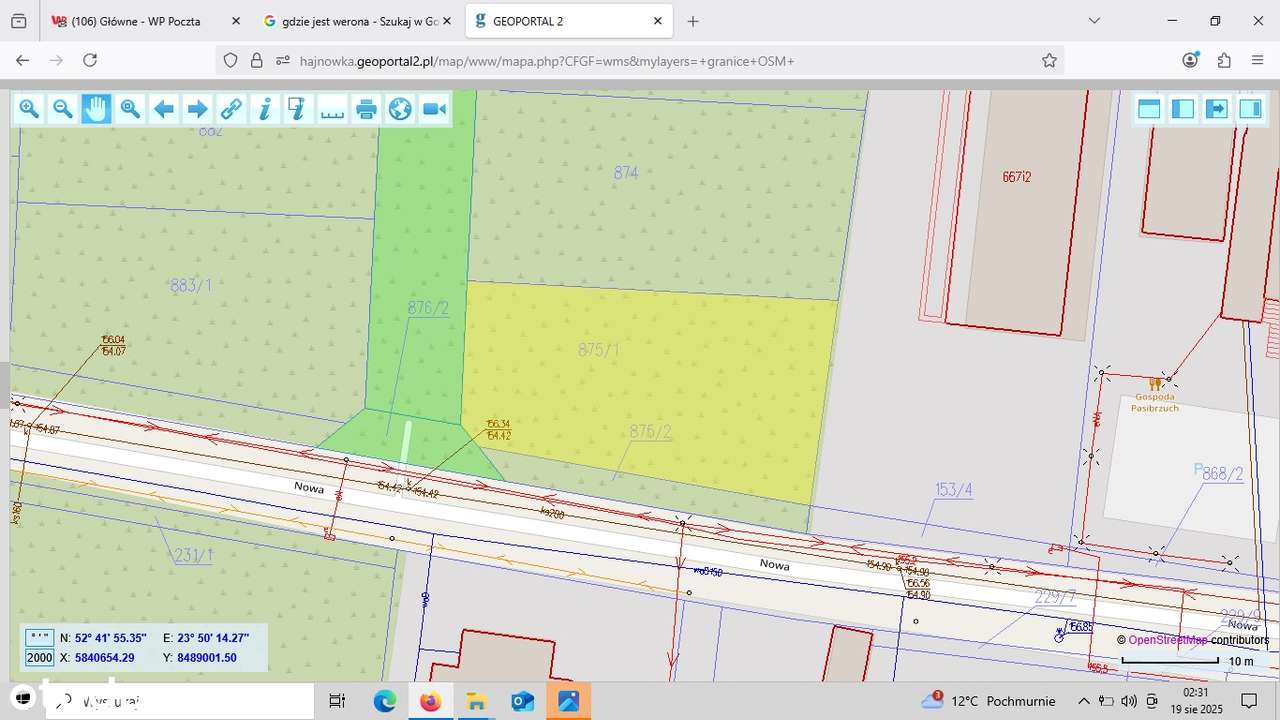Image resolution: width=1280 pixels, height=720 pixels.
Task: Open File Explorer from the taskbar
Action: [x=476, y=701]
